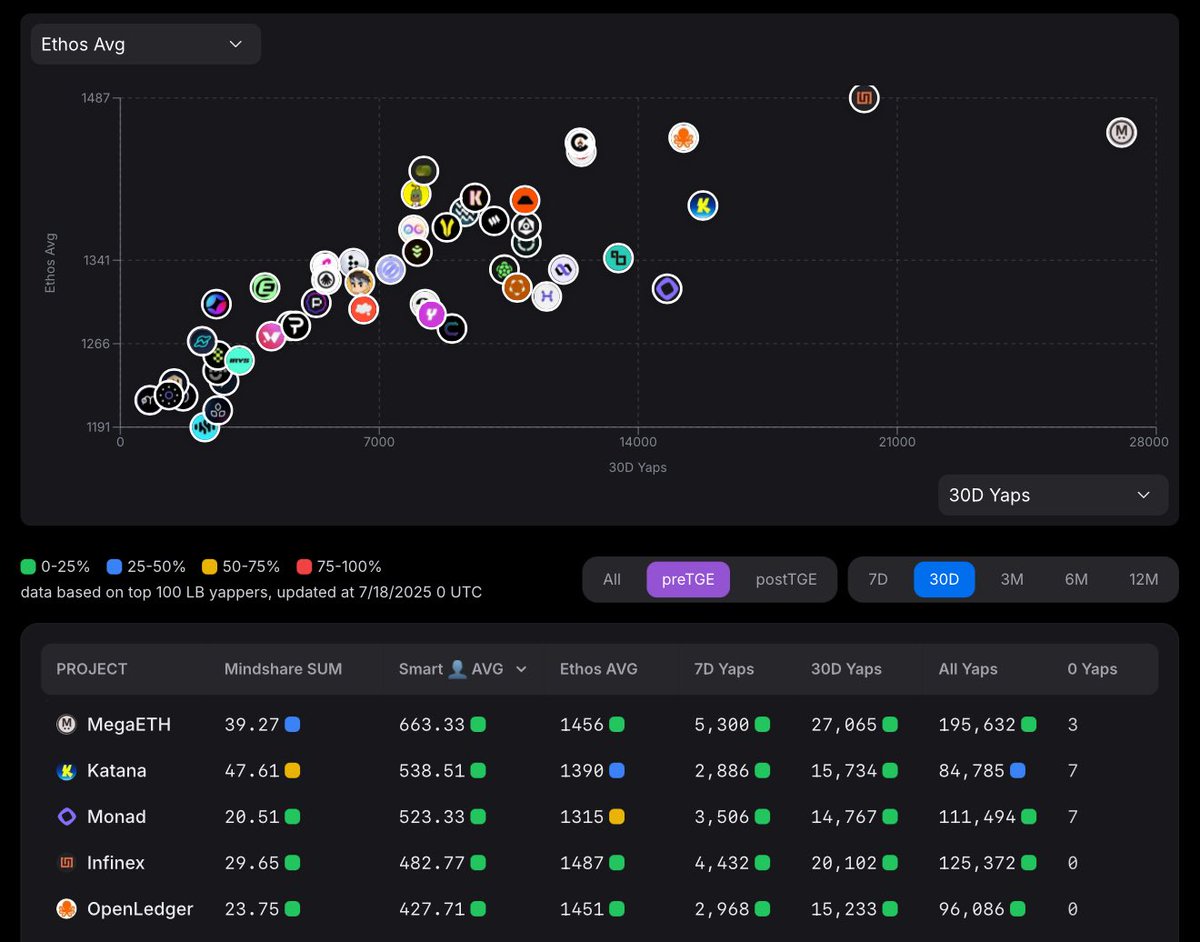This screenshot has width=1200, height=942.
Task: Click Infinex's 30D Yaps value 20,102
Action: point(844,863)
